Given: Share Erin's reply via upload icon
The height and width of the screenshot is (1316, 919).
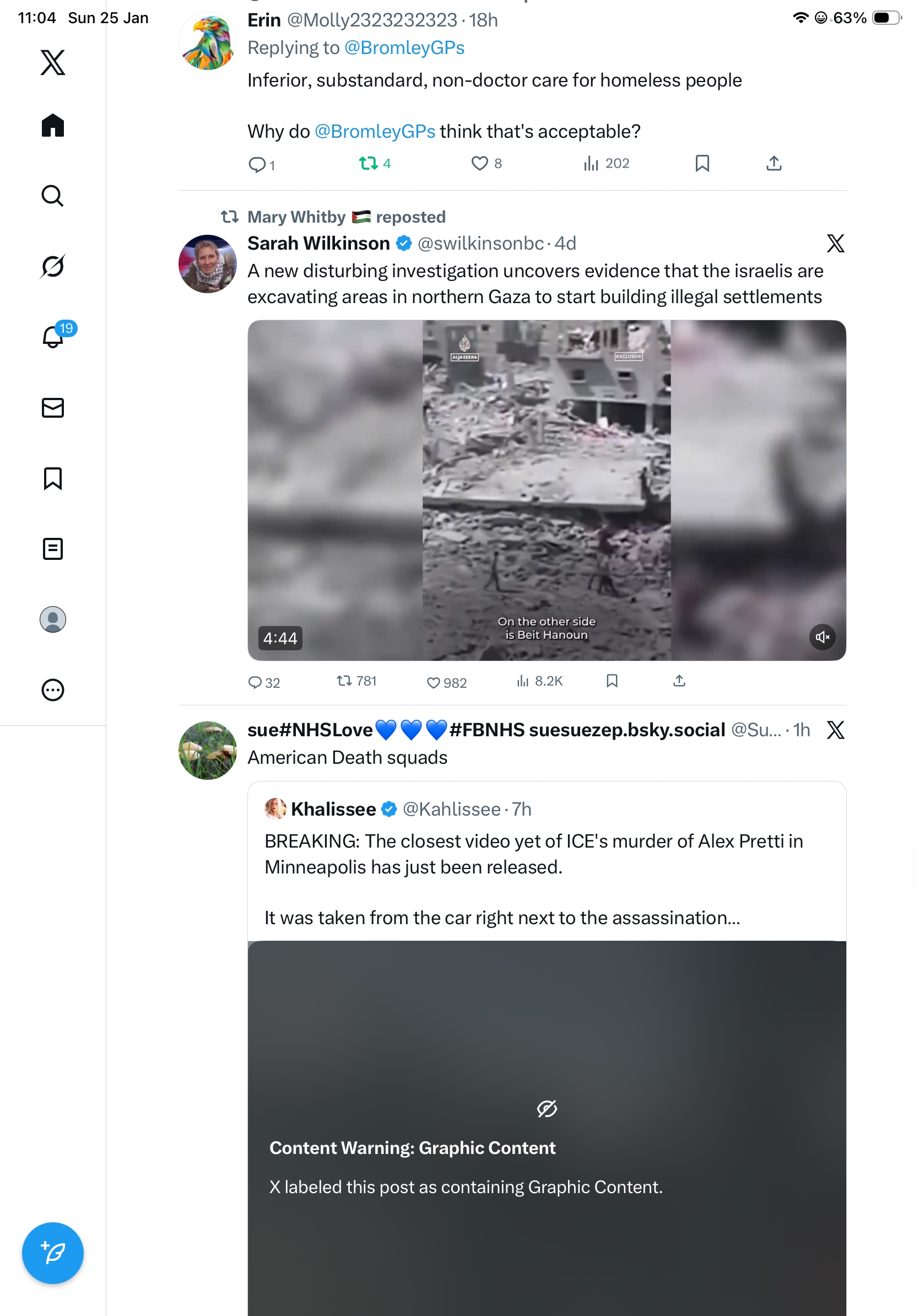Looking at the screenshot, I should 773,164.
